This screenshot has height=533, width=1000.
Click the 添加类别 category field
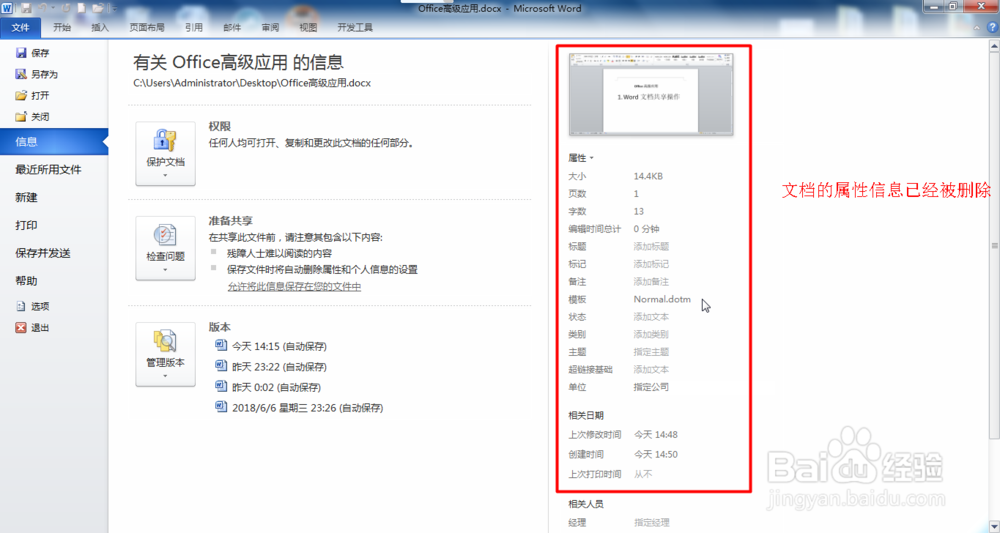651,334
